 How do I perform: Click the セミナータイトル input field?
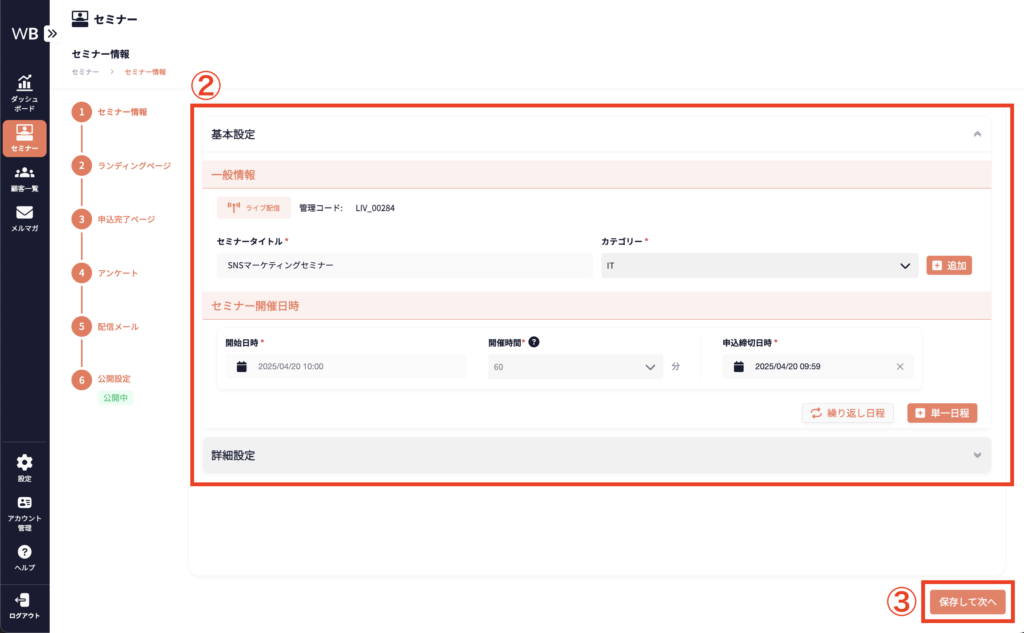click(x=404, y=266)
